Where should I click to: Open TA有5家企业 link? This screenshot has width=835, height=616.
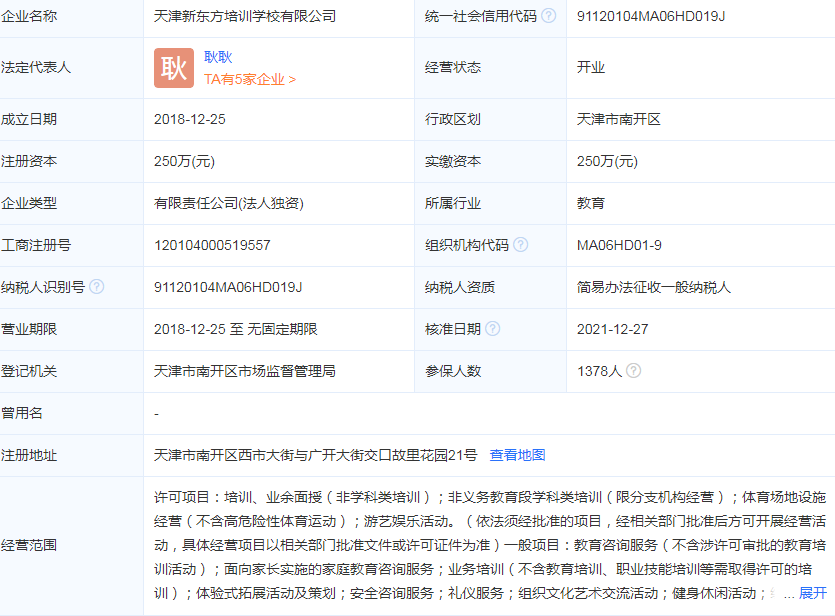coord(250,79)
